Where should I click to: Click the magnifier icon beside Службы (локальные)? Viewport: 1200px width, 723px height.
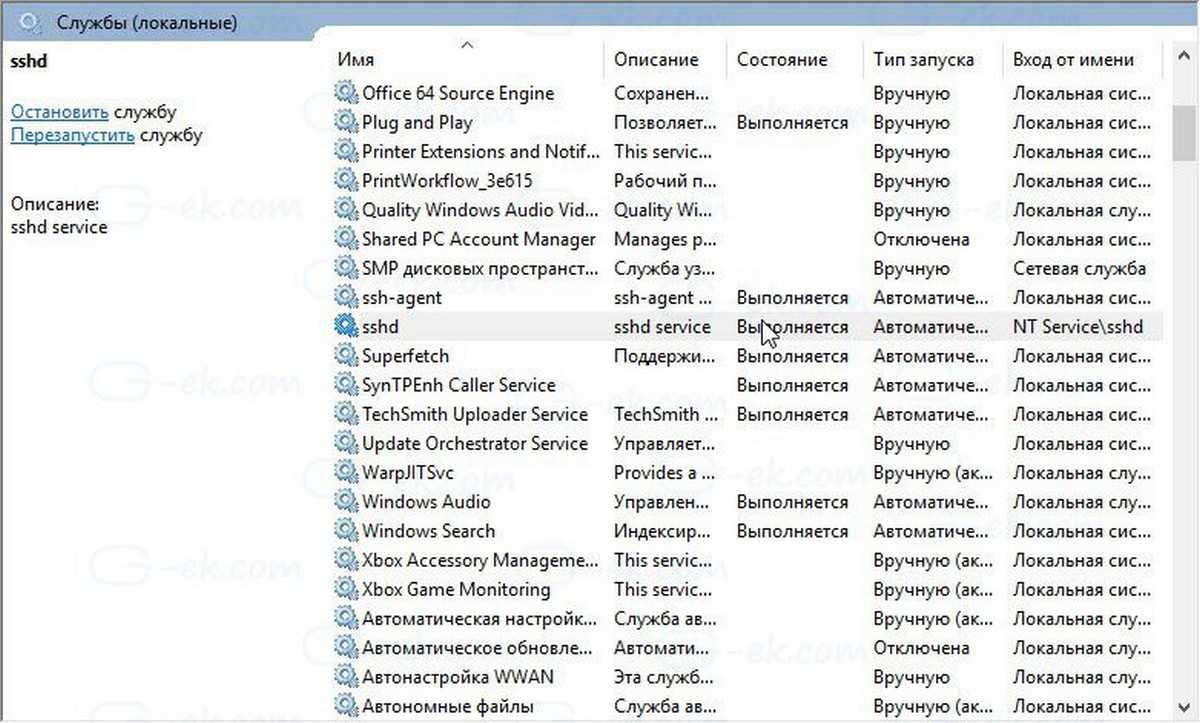pyautogui.click(x=29, y=21)
